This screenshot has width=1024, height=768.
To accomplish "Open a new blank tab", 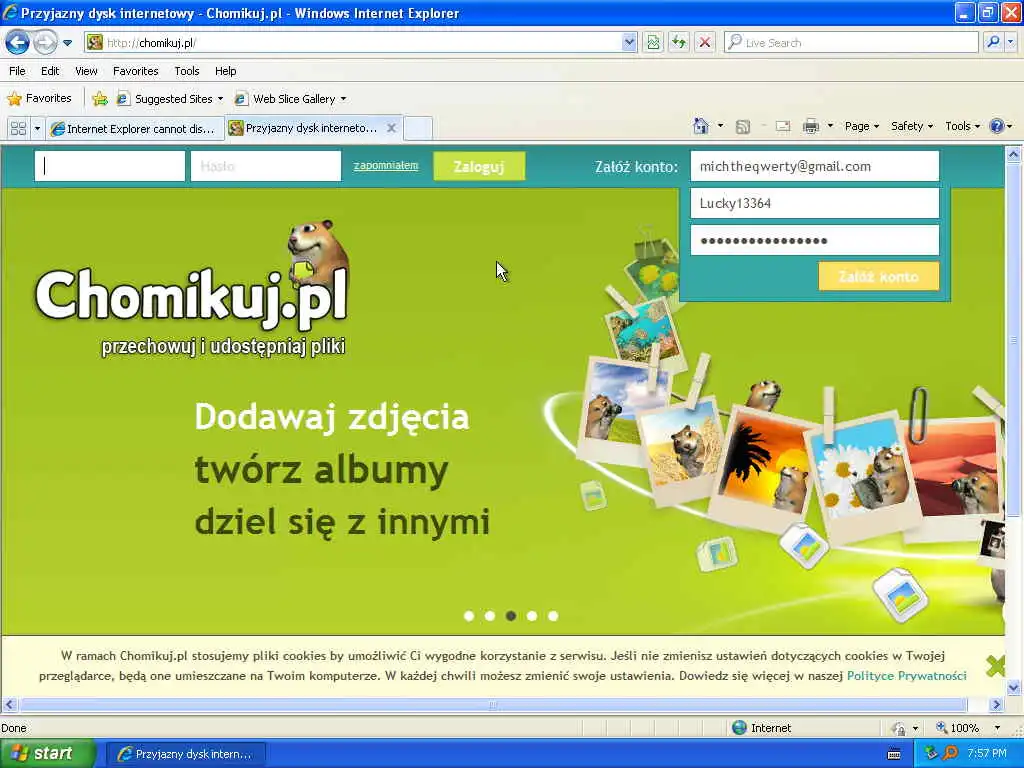I will pyautogui.click(x=417, y=129).
